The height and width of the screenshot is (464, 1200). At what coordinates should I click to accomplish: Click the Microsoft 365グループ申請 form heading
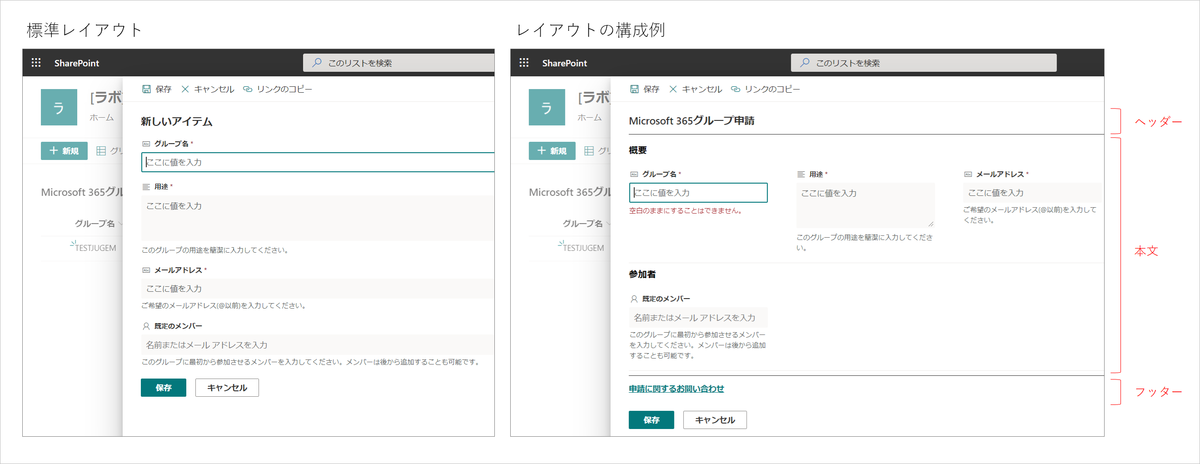point(691,120)
